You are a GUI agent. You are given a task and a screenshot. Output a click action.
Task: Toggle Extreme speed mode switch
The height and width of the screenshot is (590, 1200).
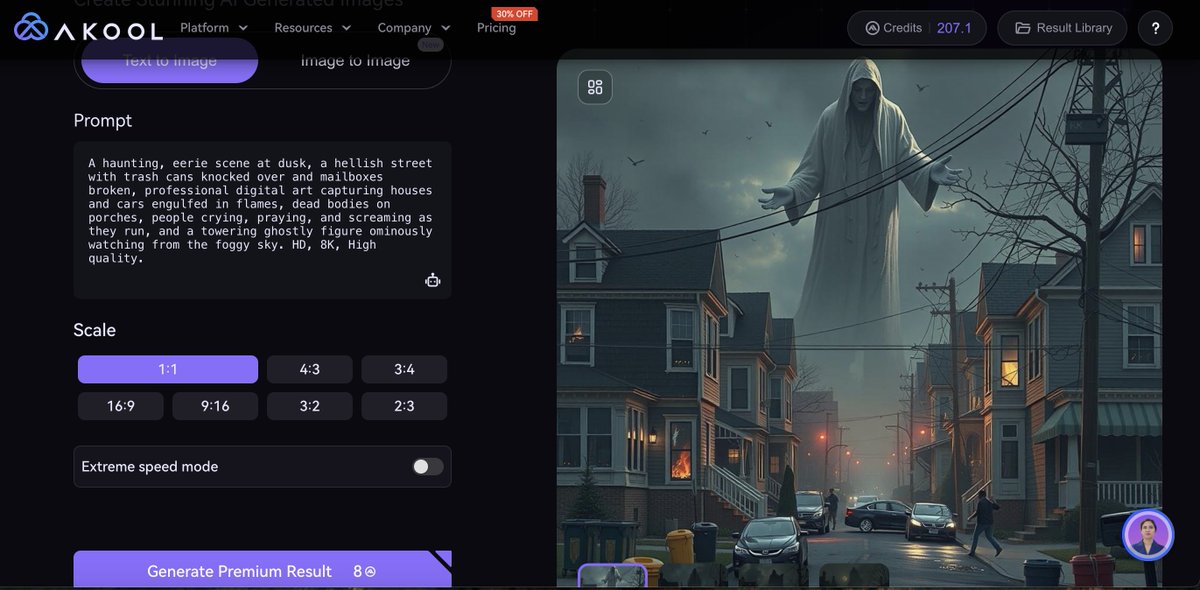pos(428,467)
